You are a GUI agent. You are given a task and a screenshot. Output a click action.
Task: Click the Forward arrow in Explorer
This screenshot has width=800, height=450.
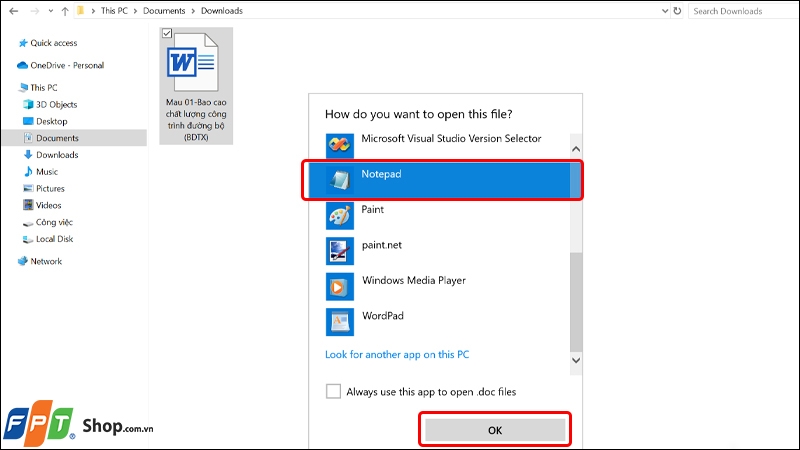(35, 11)
